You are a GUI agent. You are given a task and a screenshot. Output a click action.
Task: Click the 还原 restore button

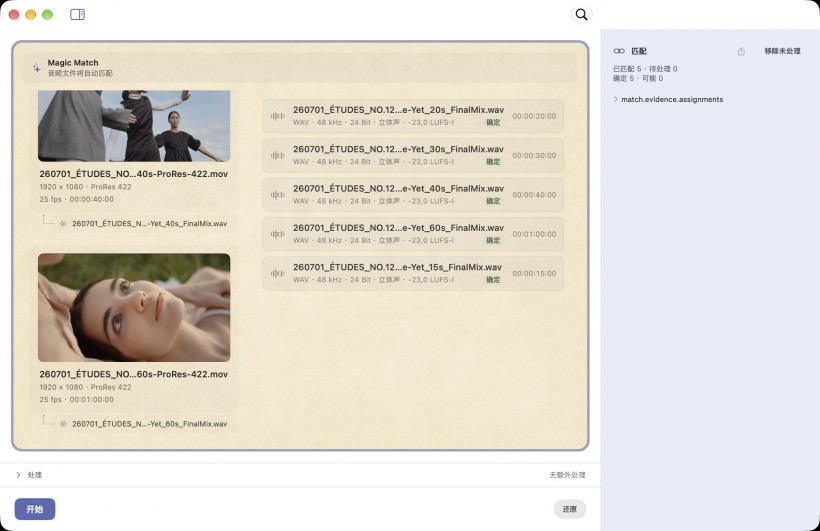[570, 509]
